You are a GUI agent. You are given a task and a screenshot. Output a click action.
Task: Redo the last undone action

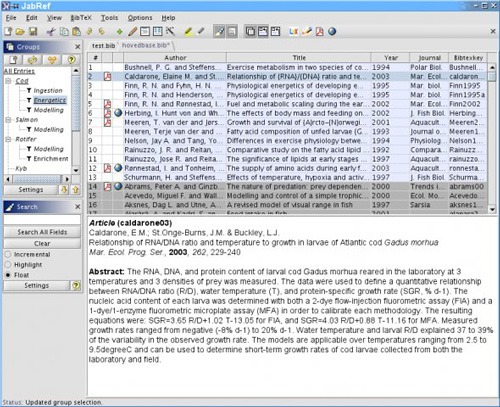102,32
